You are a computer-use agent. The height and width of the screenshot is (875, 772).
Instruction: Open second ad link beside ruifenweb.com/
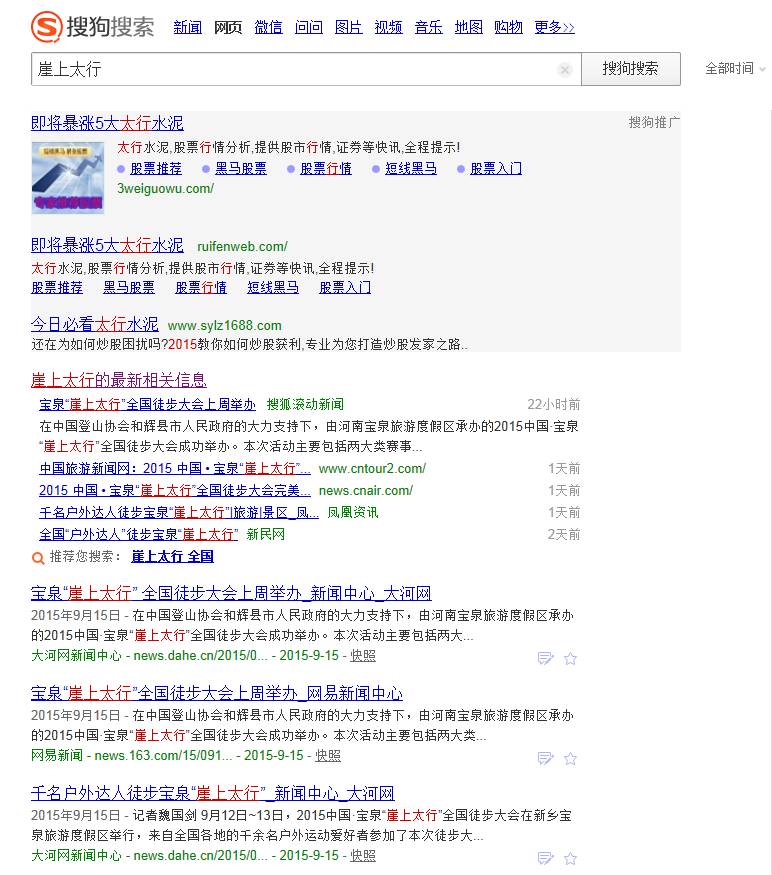tap(107, 245)
